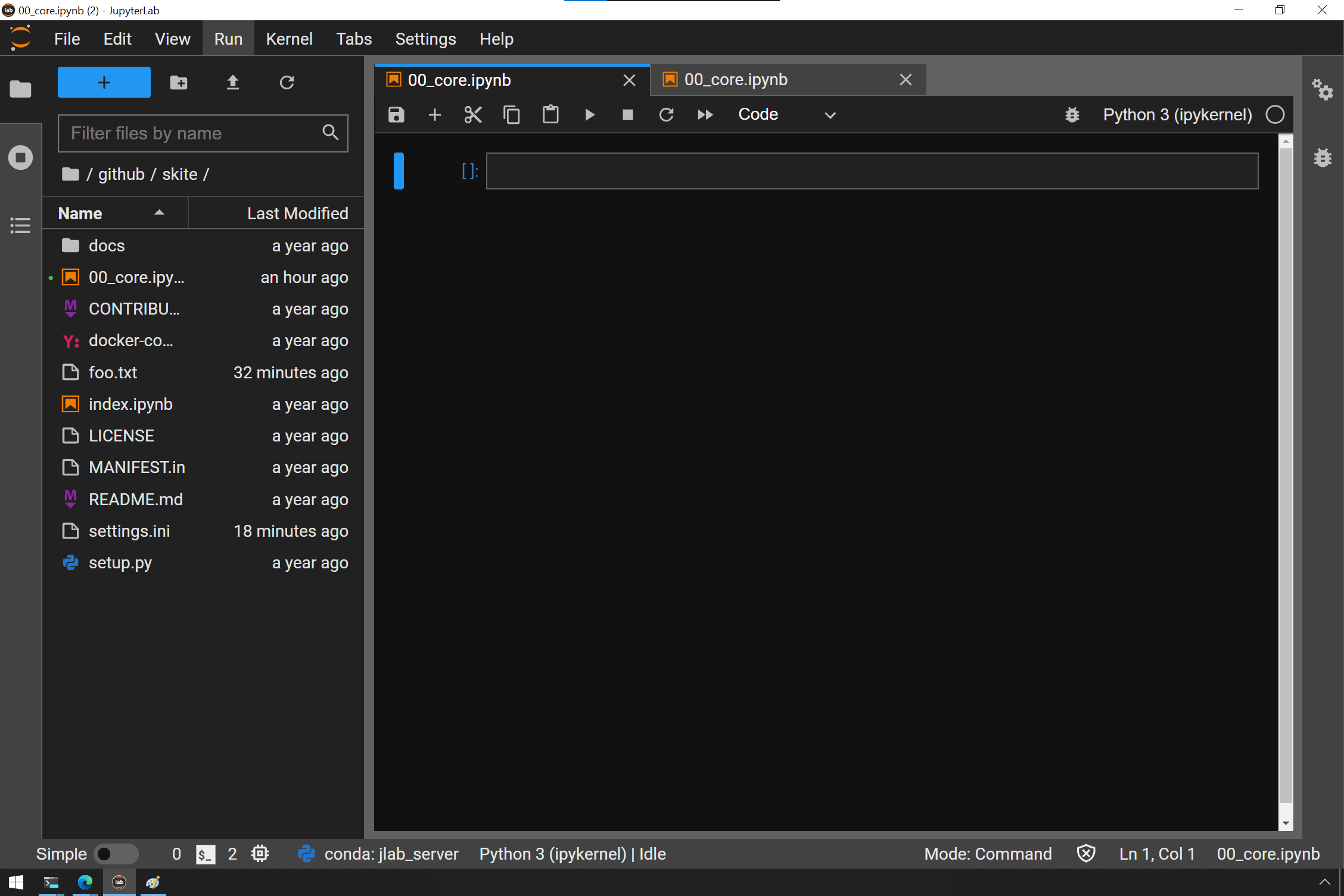
Task: Open the Kernel menu
Action: coord(290,38)
